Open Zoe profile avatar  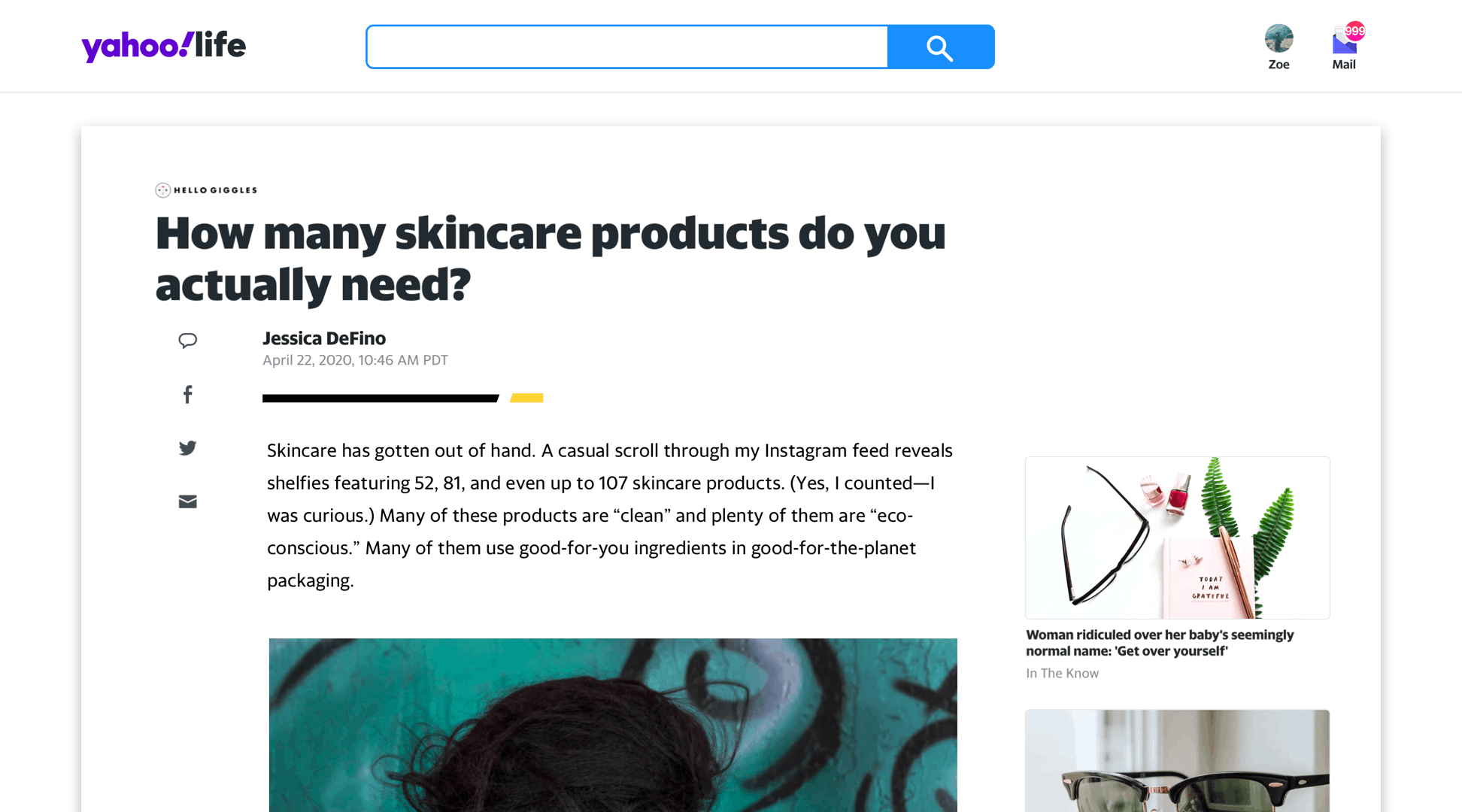1278,38
